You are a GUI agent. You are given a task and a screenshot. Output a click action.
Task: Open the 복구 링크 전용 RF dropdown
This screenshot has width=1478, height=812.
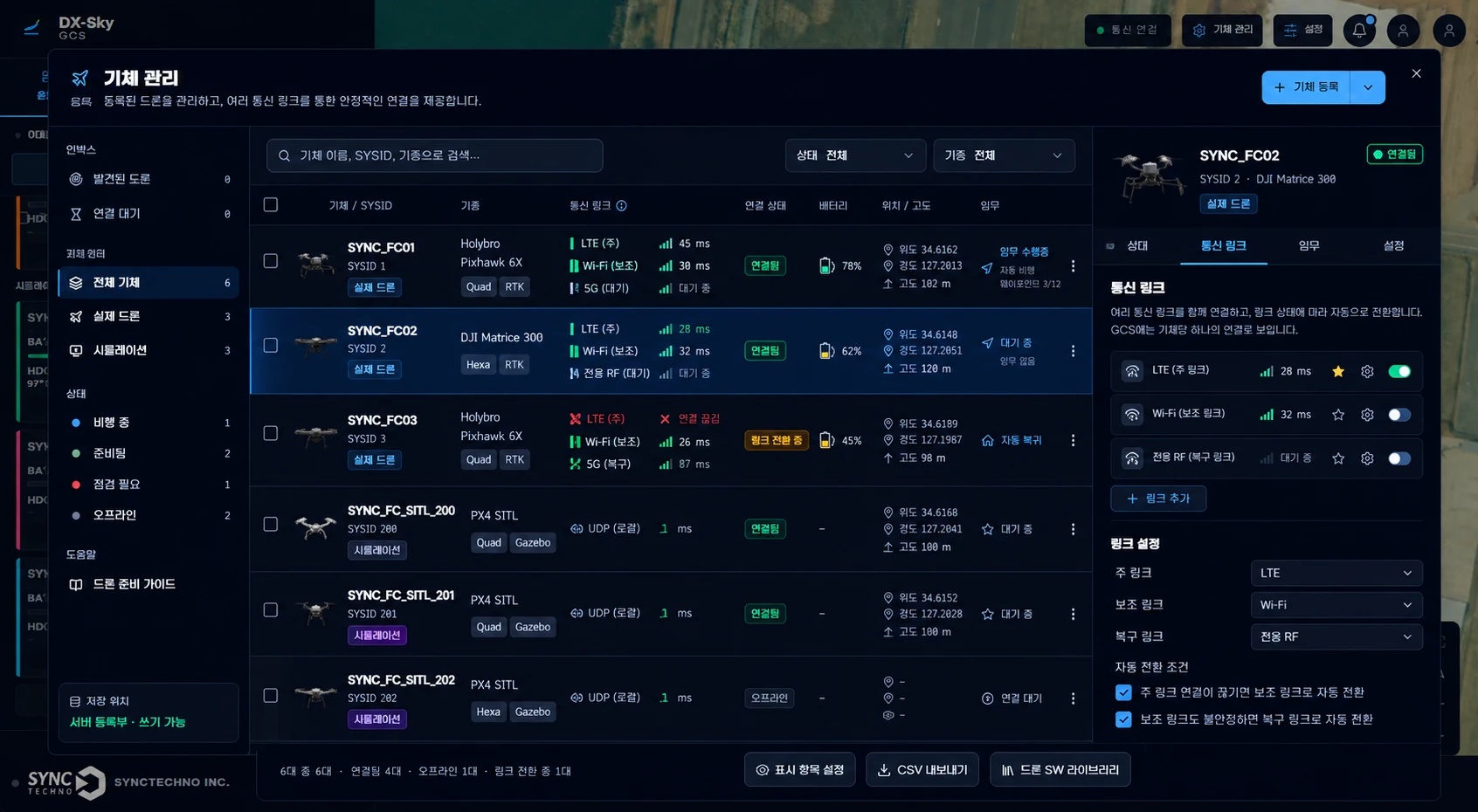(1336, 637)
